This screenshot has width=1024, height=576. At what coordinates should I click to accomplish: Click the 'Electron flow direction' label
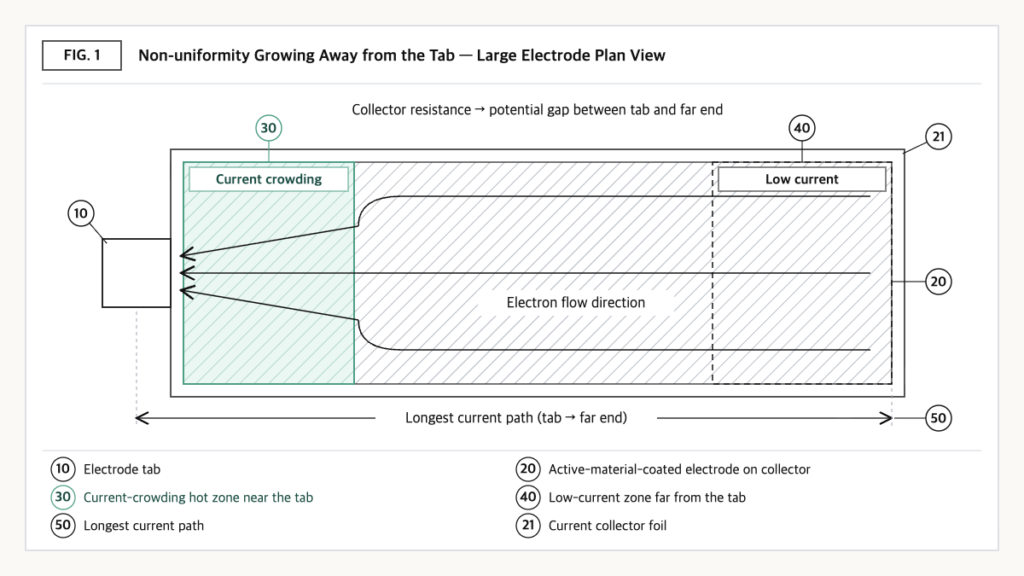(x=575, y=302)
